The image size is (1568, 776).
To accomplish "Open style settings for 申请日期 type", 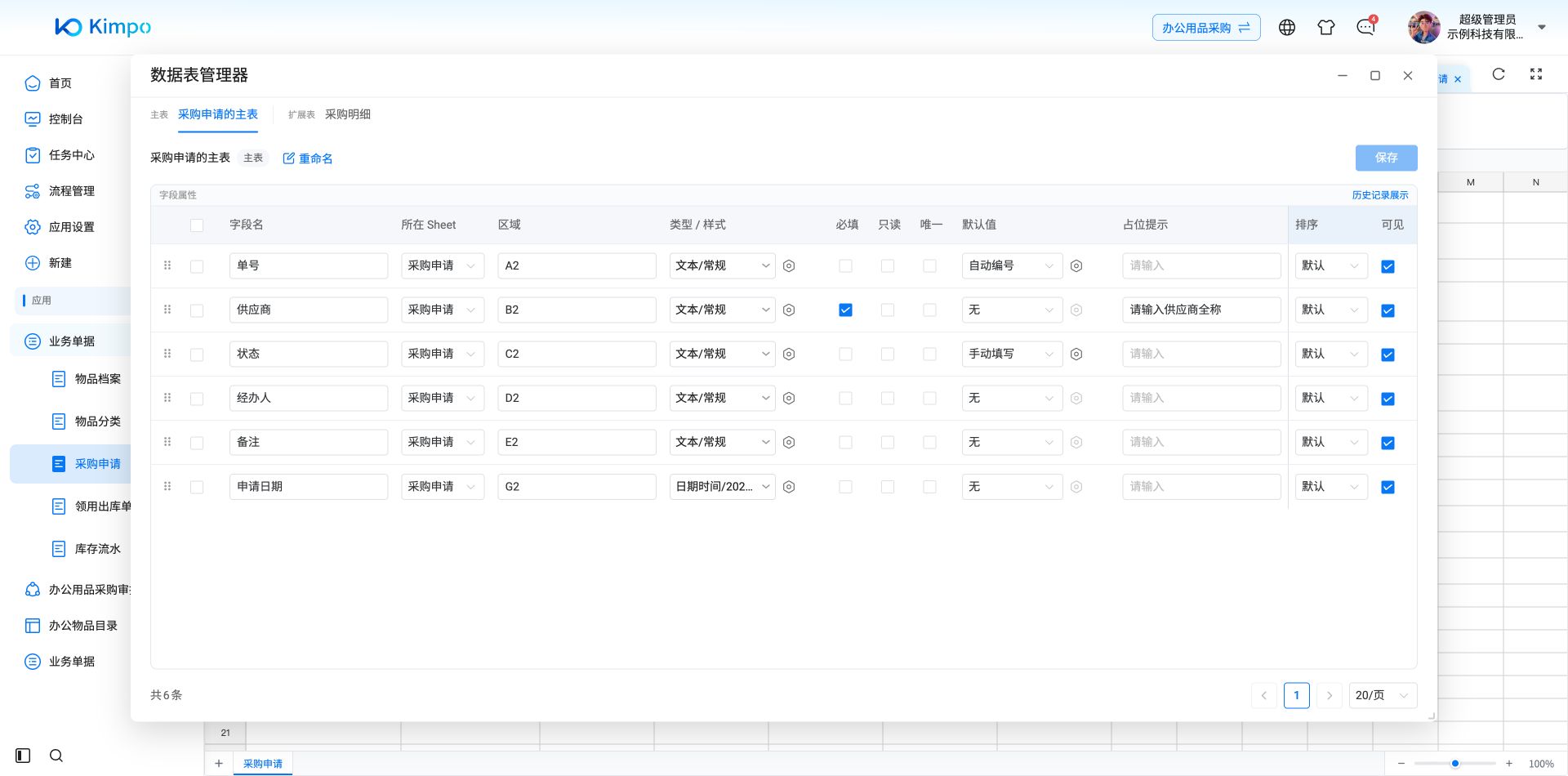I will [x=789, y=487].
